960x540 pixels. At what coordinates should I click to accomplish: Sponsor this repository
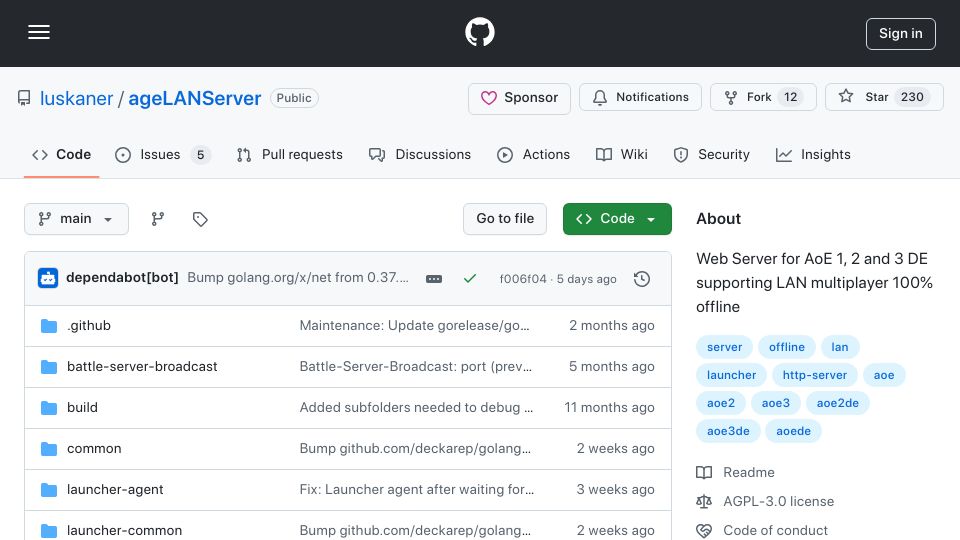pyautogui.click(x=519, y=97)
